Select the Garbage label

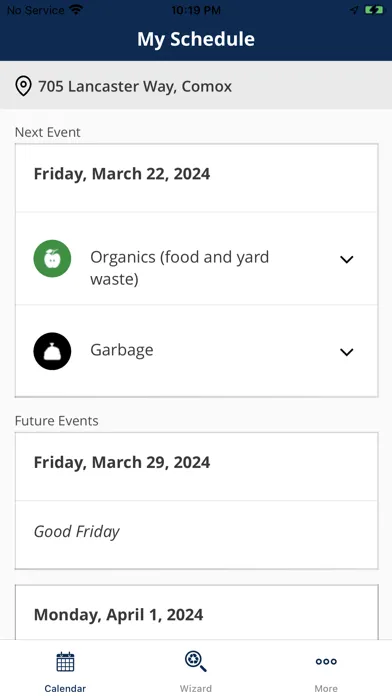[x=122, y=350]
